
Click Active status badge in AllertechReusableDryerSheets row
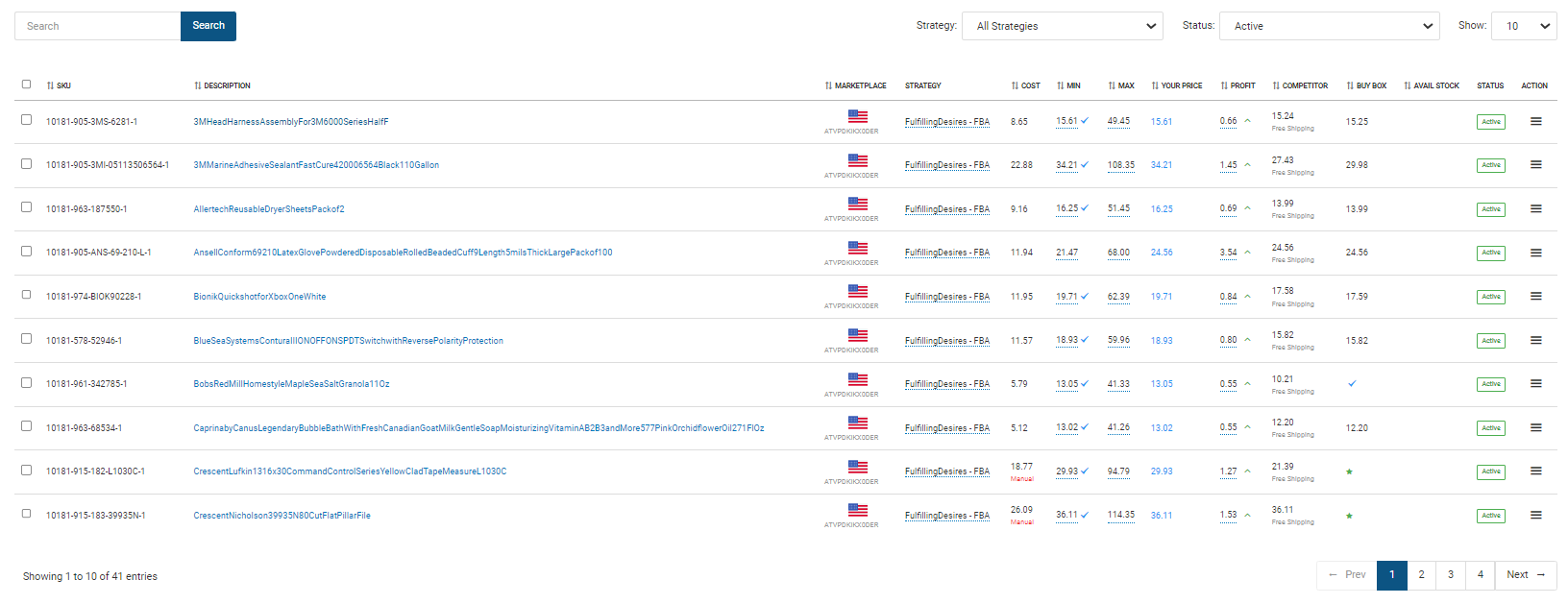click(1491, 209)
